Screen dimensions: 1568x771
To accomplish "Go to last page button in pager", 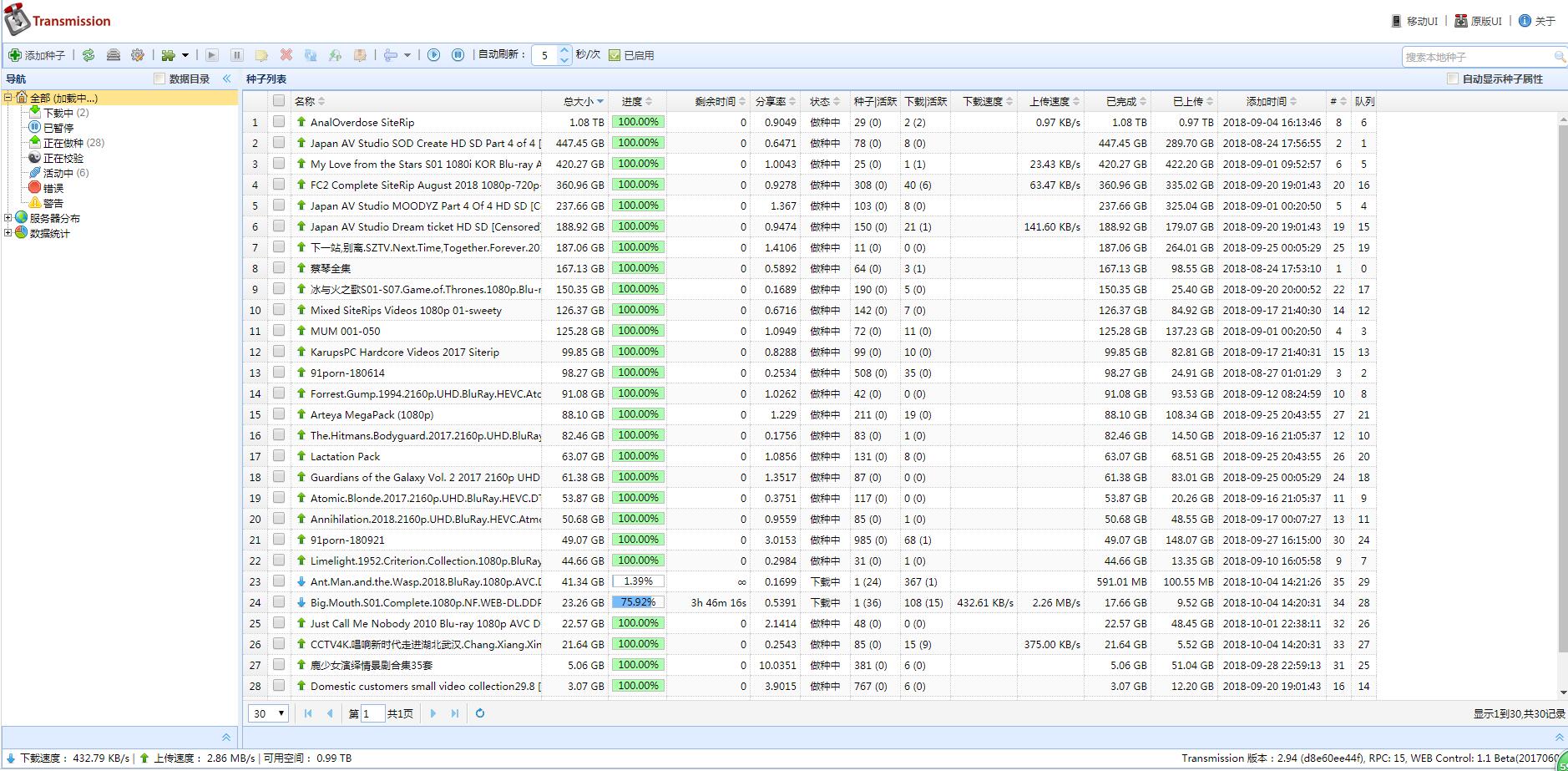I will 455,713.
